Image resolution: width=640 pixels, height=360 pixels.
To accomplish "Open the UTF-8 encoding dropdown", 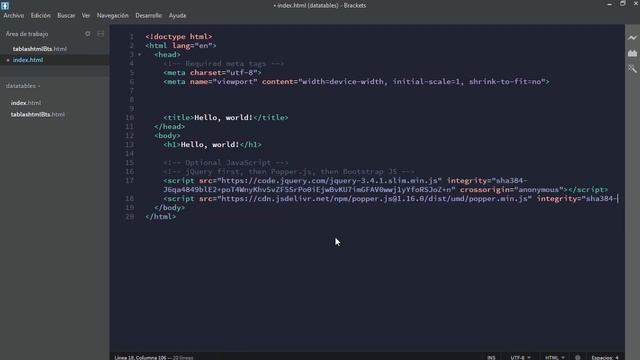I will point(520,357).
